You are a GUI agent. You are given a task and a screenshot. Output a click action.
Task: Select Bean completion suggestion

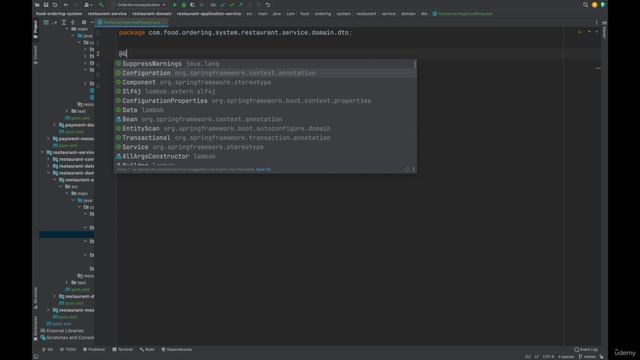click(x=264, y=119)
